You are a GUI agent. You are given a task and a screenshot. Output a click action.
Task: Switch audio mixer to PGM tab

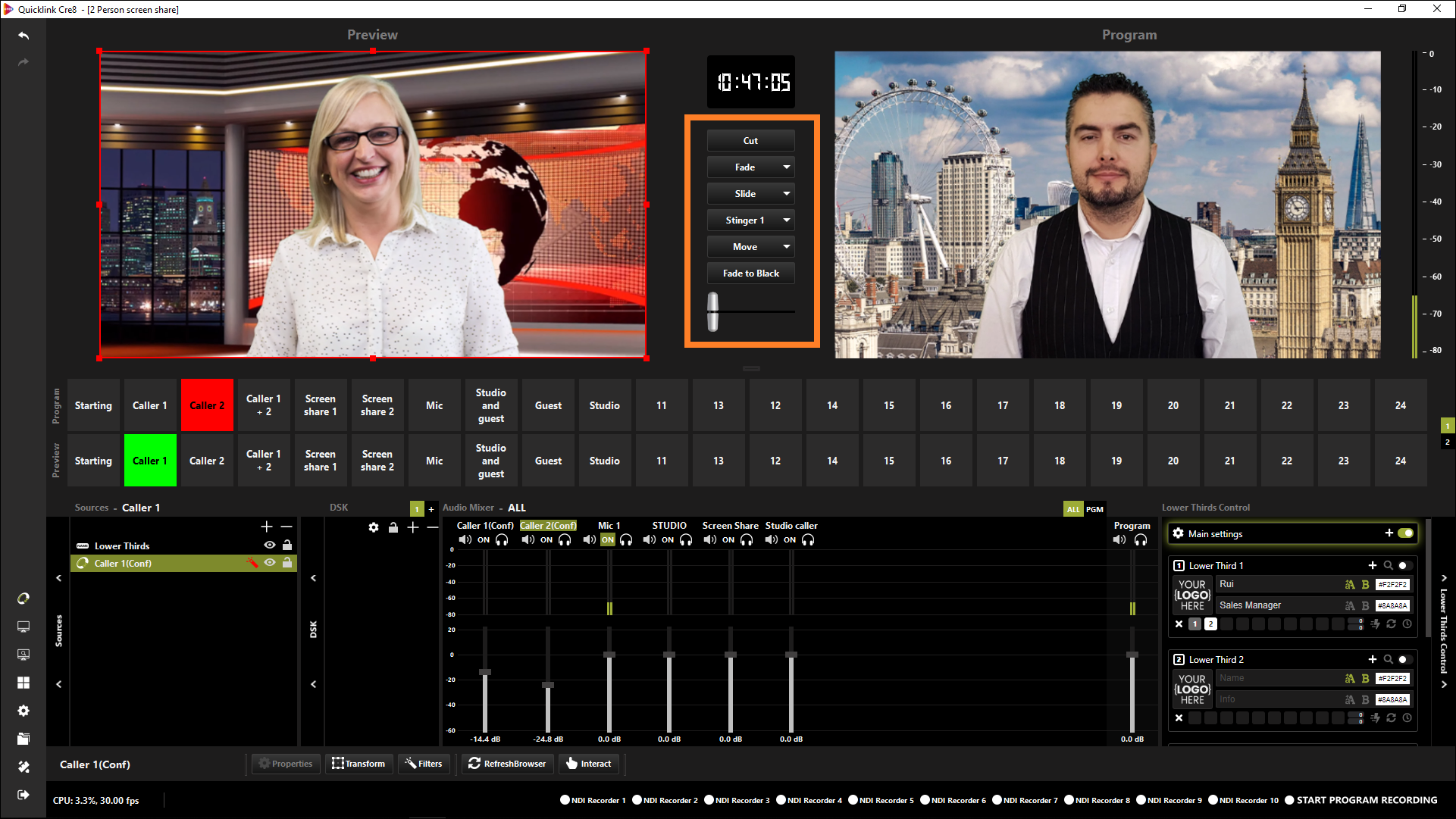click(x=1094, y=509)
